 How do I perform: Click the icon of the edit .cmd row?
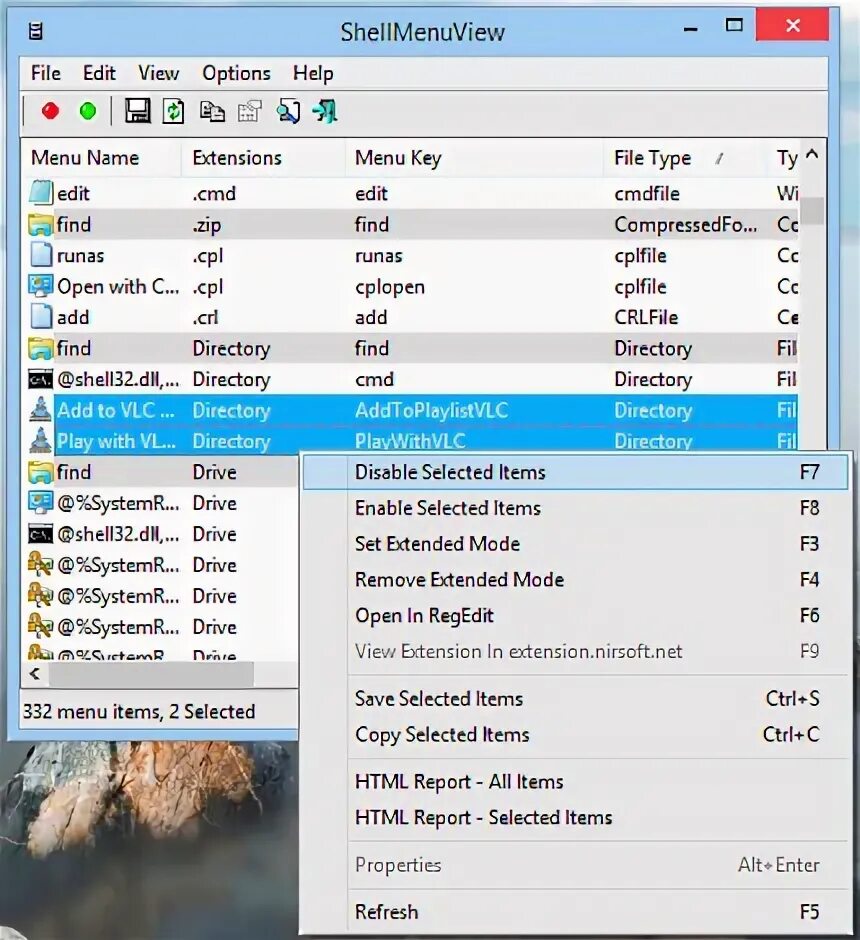click(x=41, y=193)
